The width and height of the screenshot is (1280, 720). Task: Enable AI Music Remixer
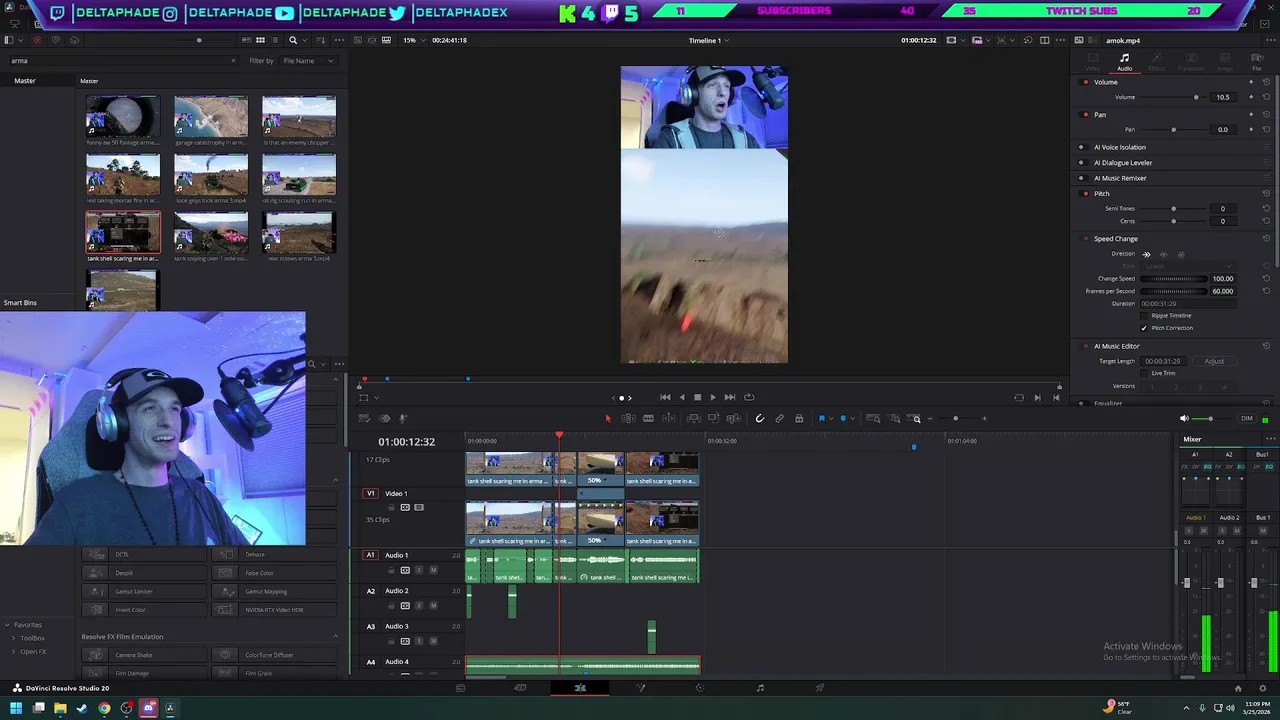pyautogui.click(x=1081, y=178)
